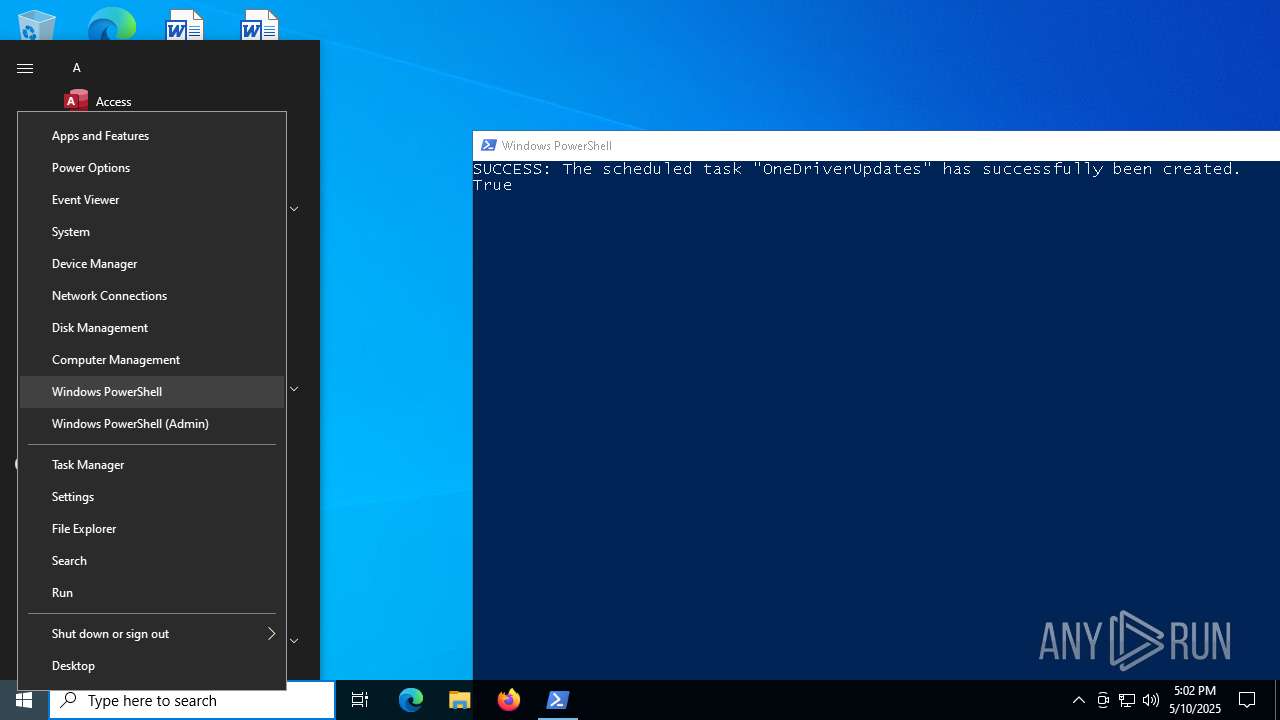1280x720 pixels.
Task: Open the clock showing 5:02 PM
Action: 1195,700
